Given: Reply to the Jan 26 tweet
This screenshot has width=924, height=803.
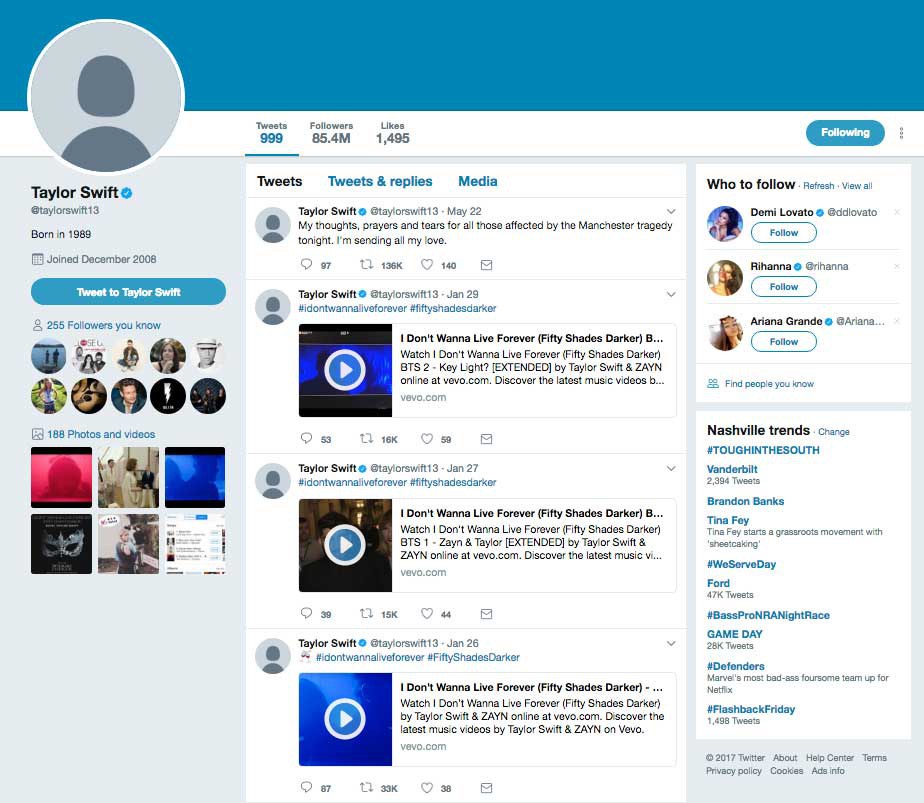Looking at the screenshot, I should click(x=306, y=787).
